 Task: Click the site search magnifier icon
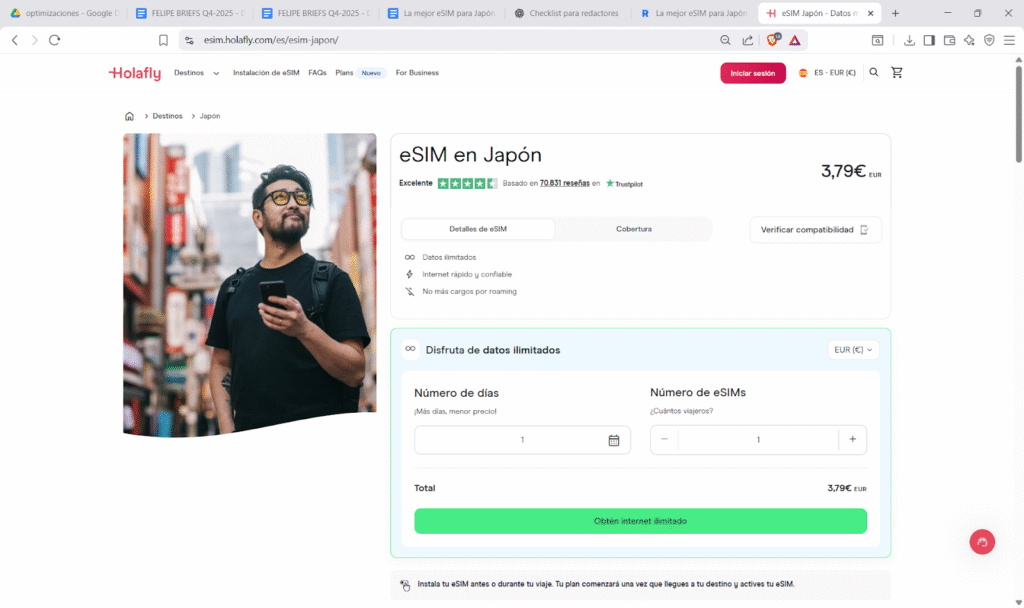tap(874, 73)
